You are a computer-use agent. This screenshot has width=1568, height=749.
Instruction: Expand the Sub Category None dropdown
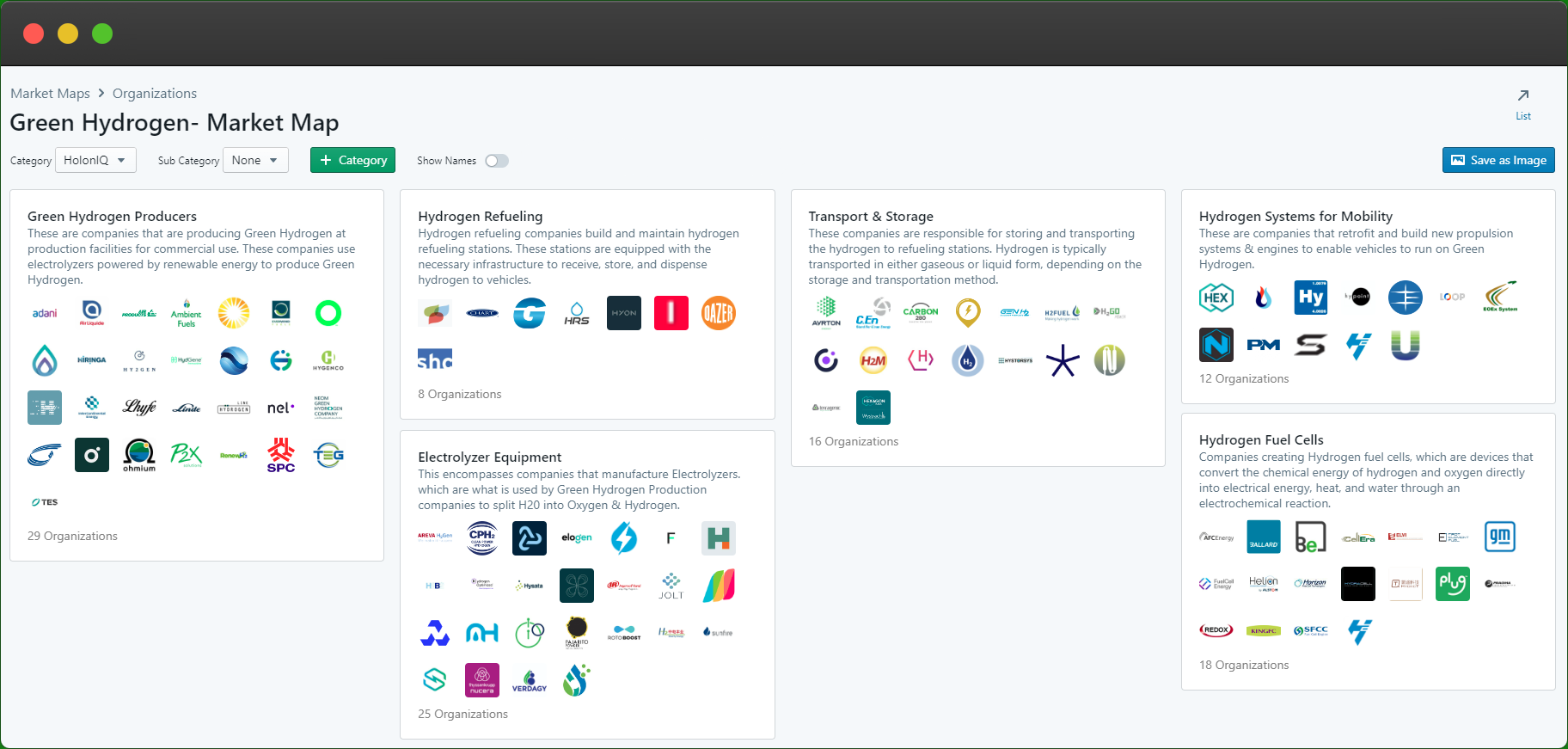[255, 160]
